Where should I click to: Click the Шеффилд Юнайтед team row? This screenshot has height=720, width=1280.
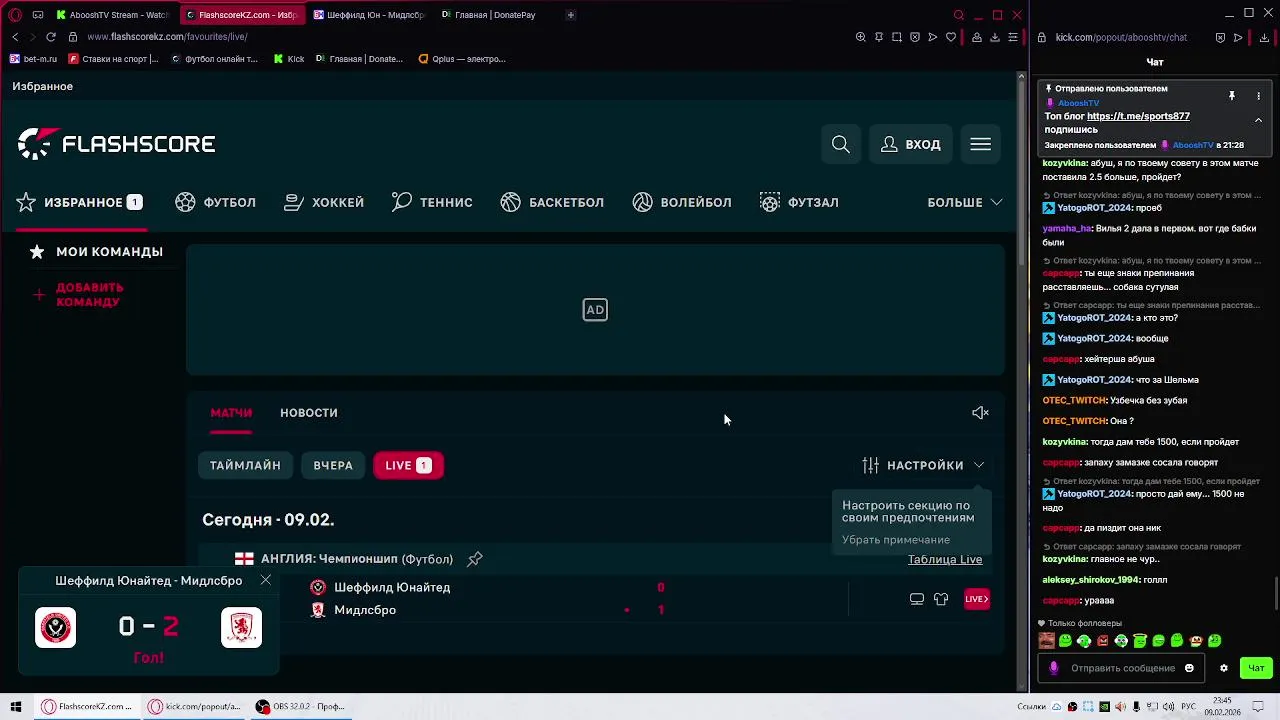pyautogui.click(x=392, y=587)
